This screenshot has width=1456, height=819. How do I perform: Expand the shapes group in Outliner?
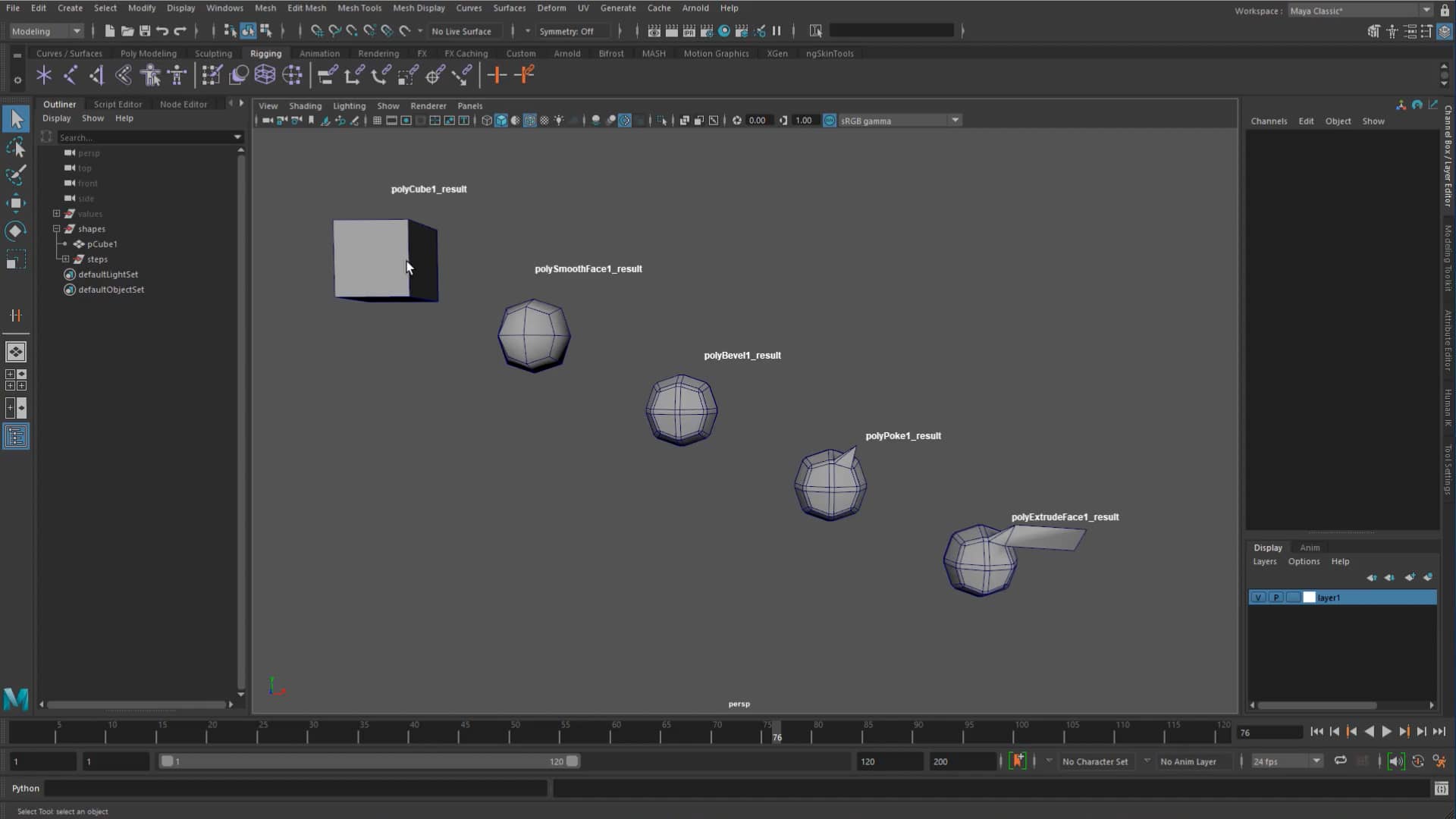56,228
